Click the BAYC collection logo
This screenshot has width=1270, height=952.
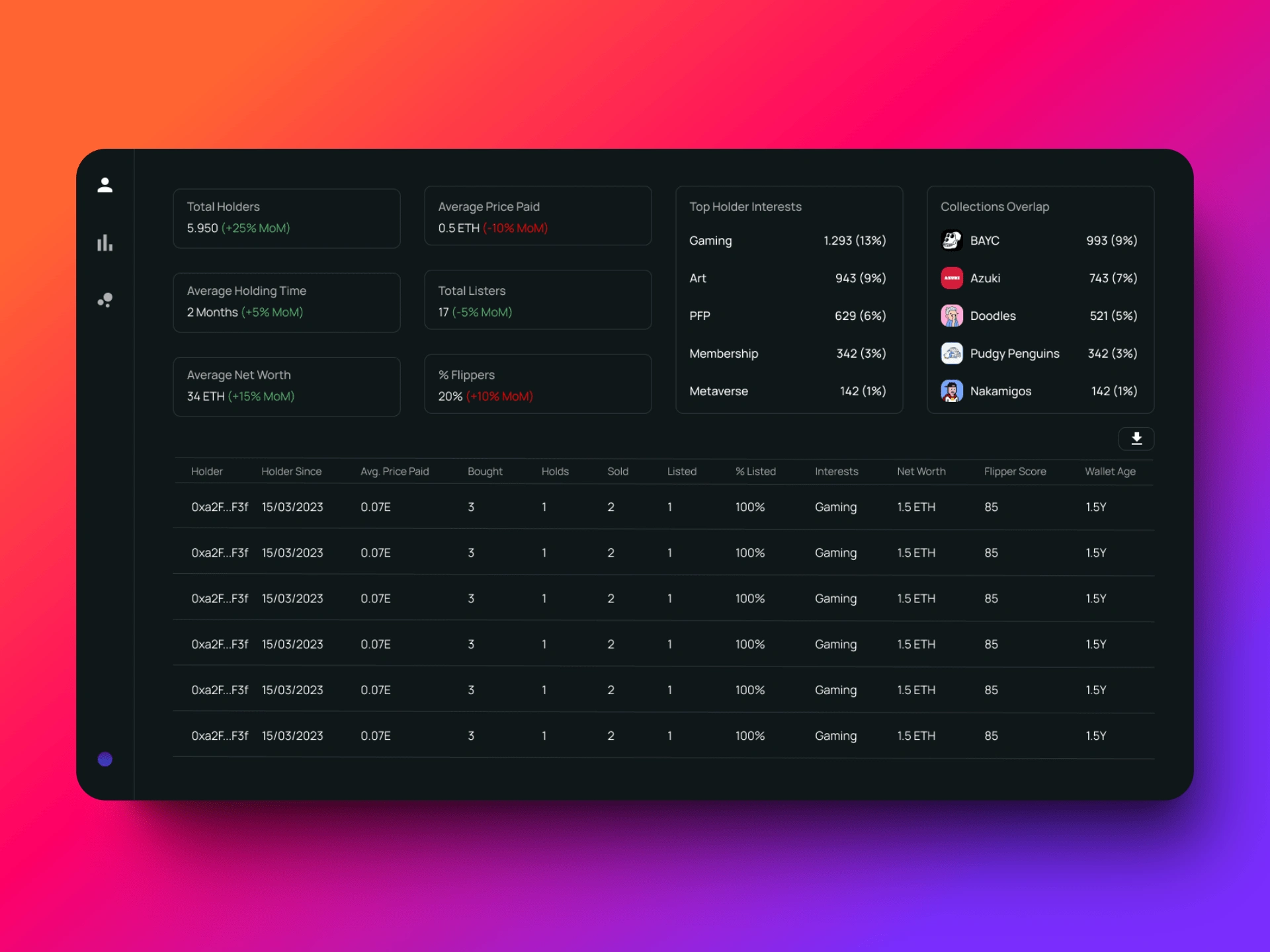[952, 240]
